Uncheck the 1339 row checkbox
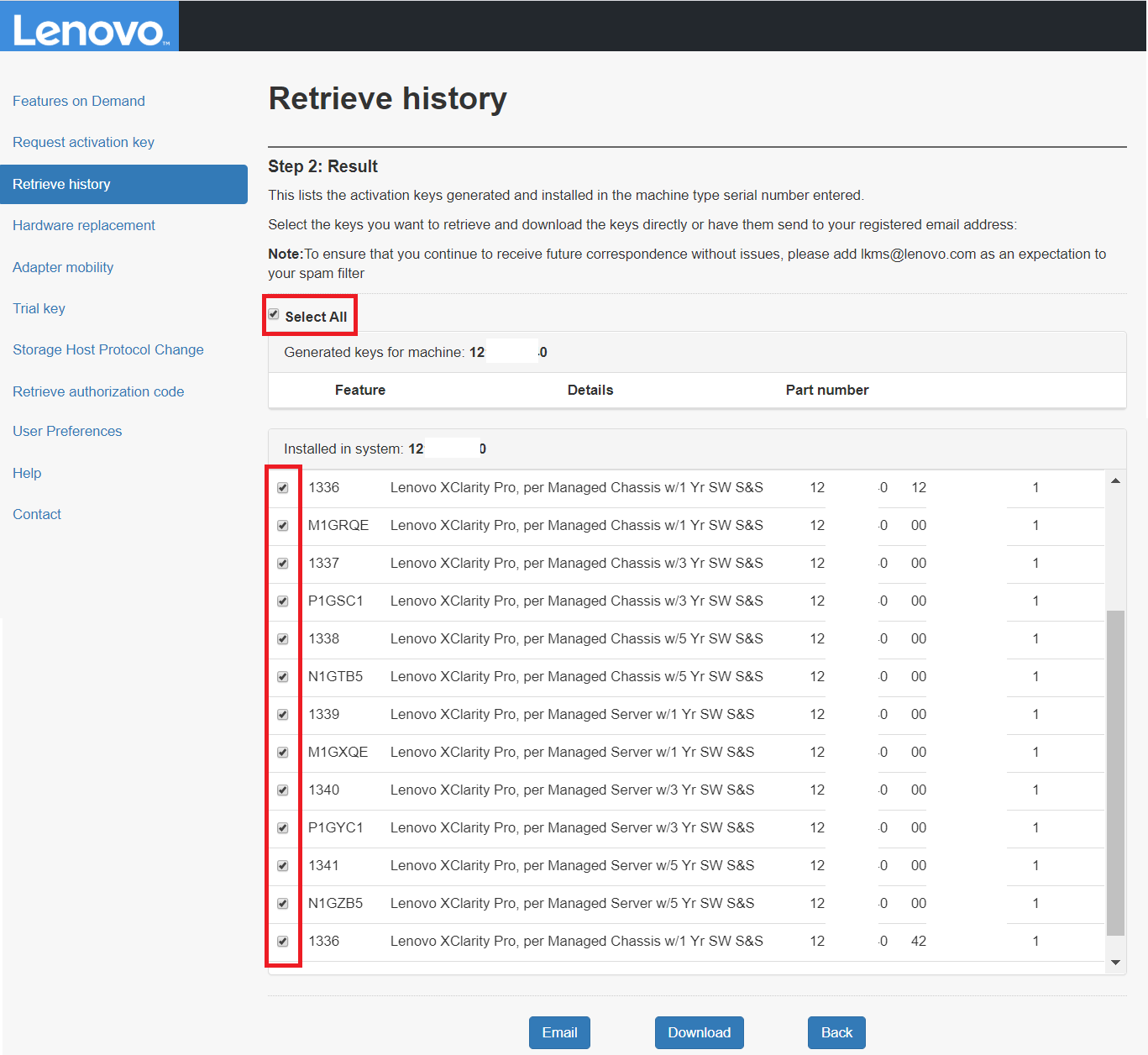 (283, 715)
